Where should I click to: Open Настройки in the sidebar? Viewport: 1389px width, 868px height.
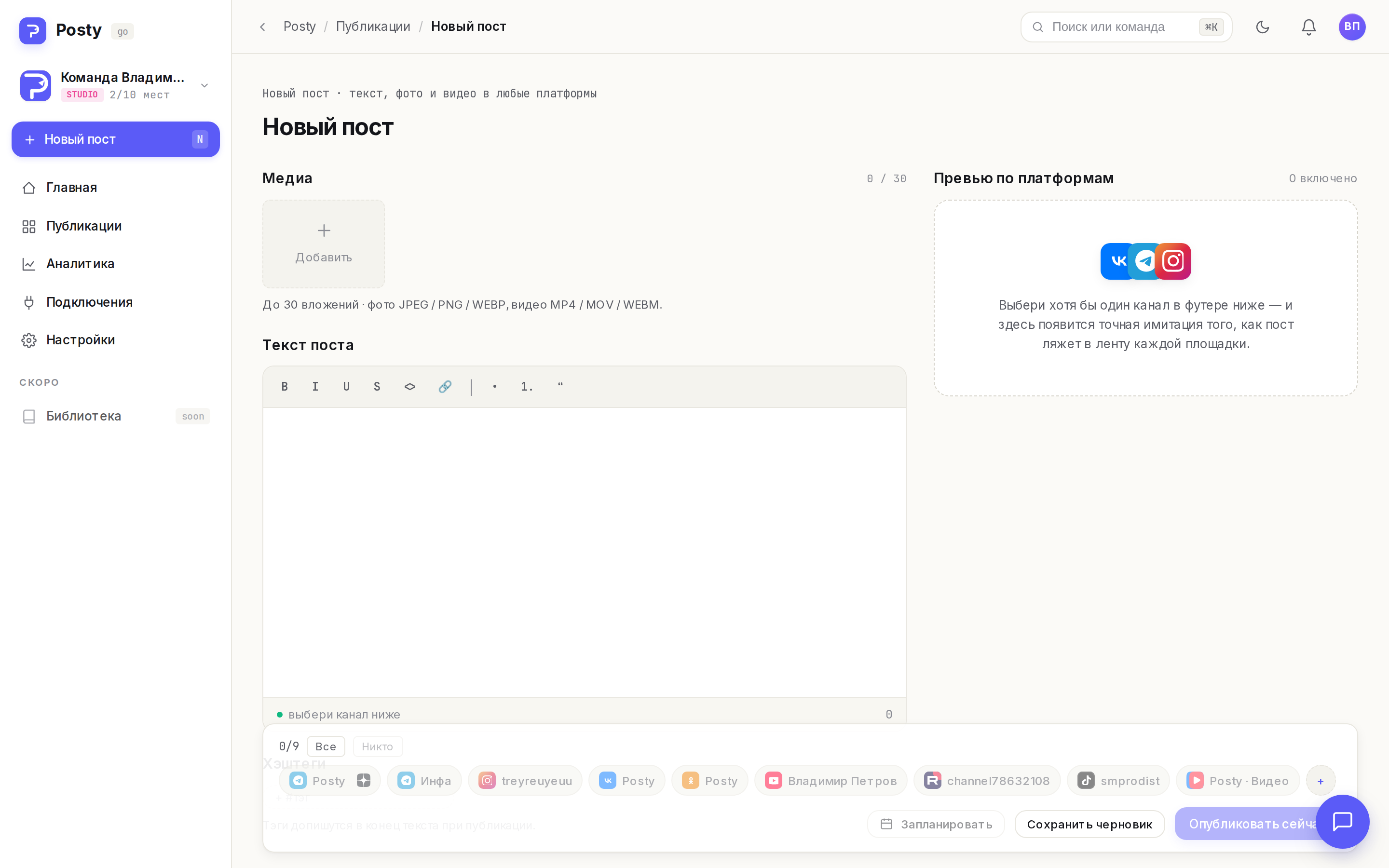(115, 340)
